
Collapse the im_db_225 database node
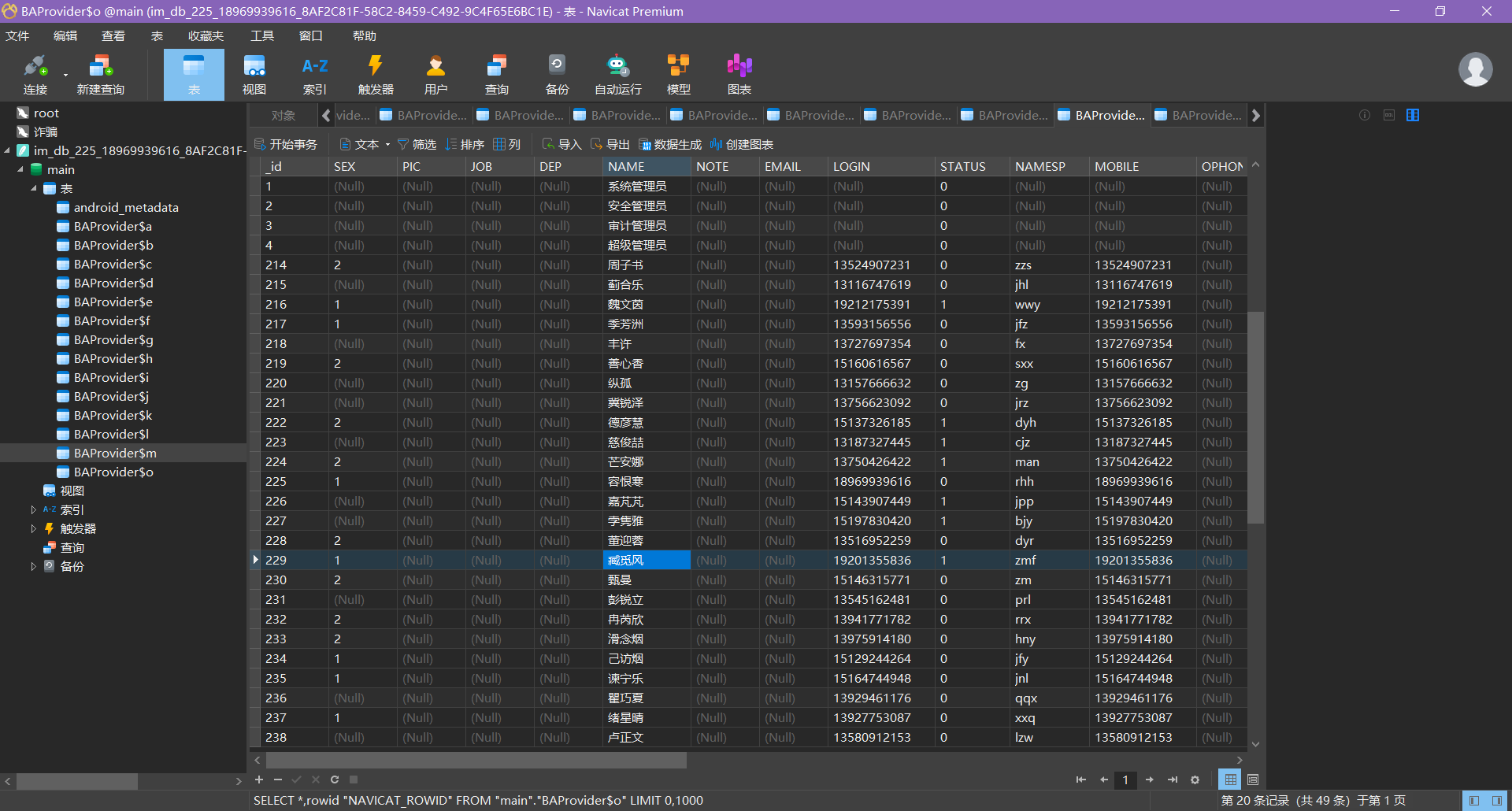(7, 150)
